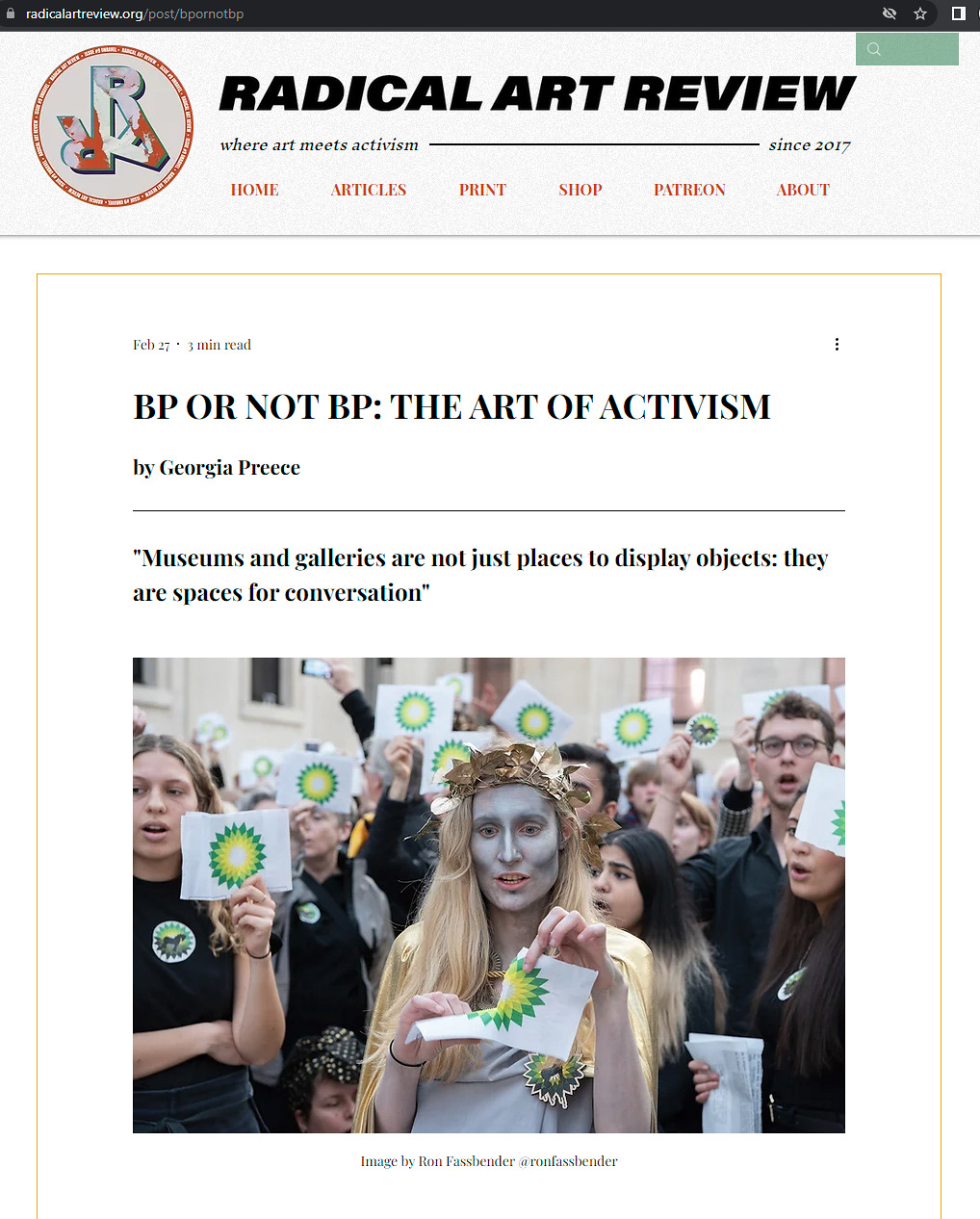Image resolution: width=980 pixels, height=1219 pixels.
Task: Open the post's three-dot options menu
Action: coord(837,345)
